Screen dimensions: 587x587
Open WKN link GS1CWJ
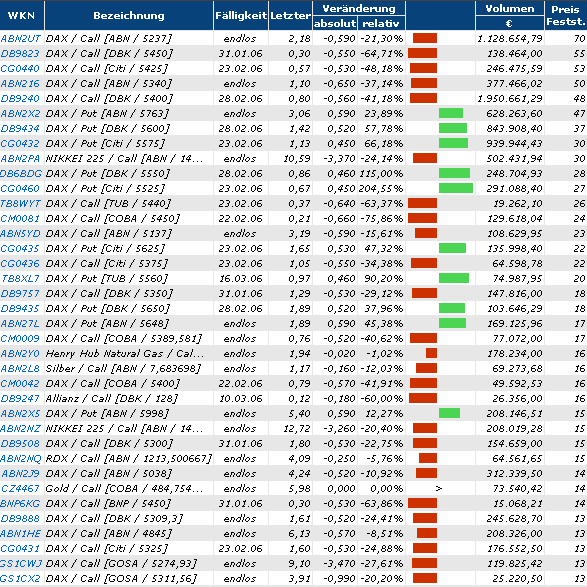click(x=21, y=563)
